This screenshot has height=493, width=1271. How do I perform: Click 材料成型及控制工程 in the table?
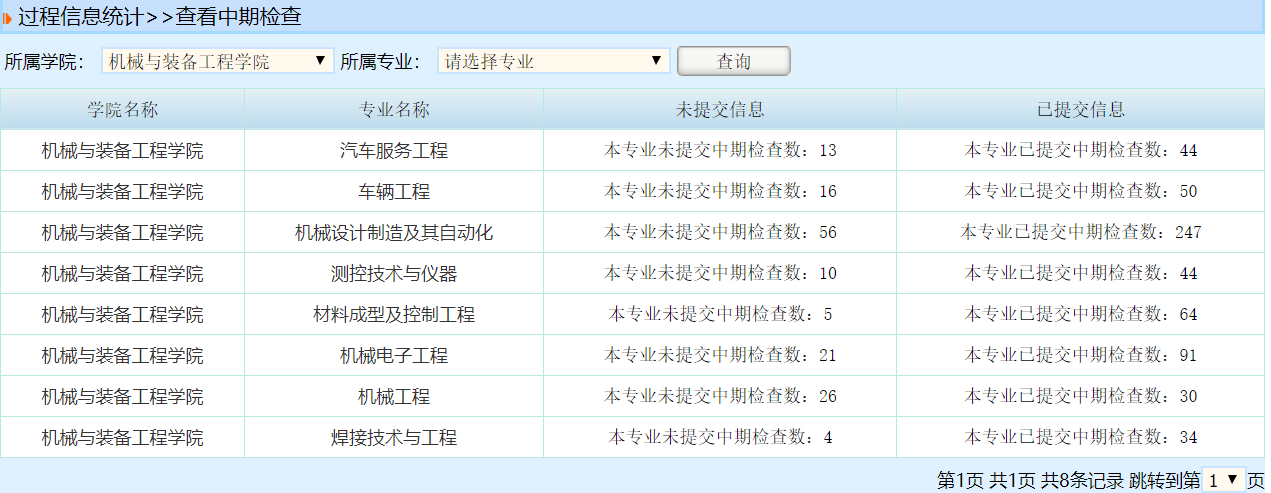click(394, 315)
